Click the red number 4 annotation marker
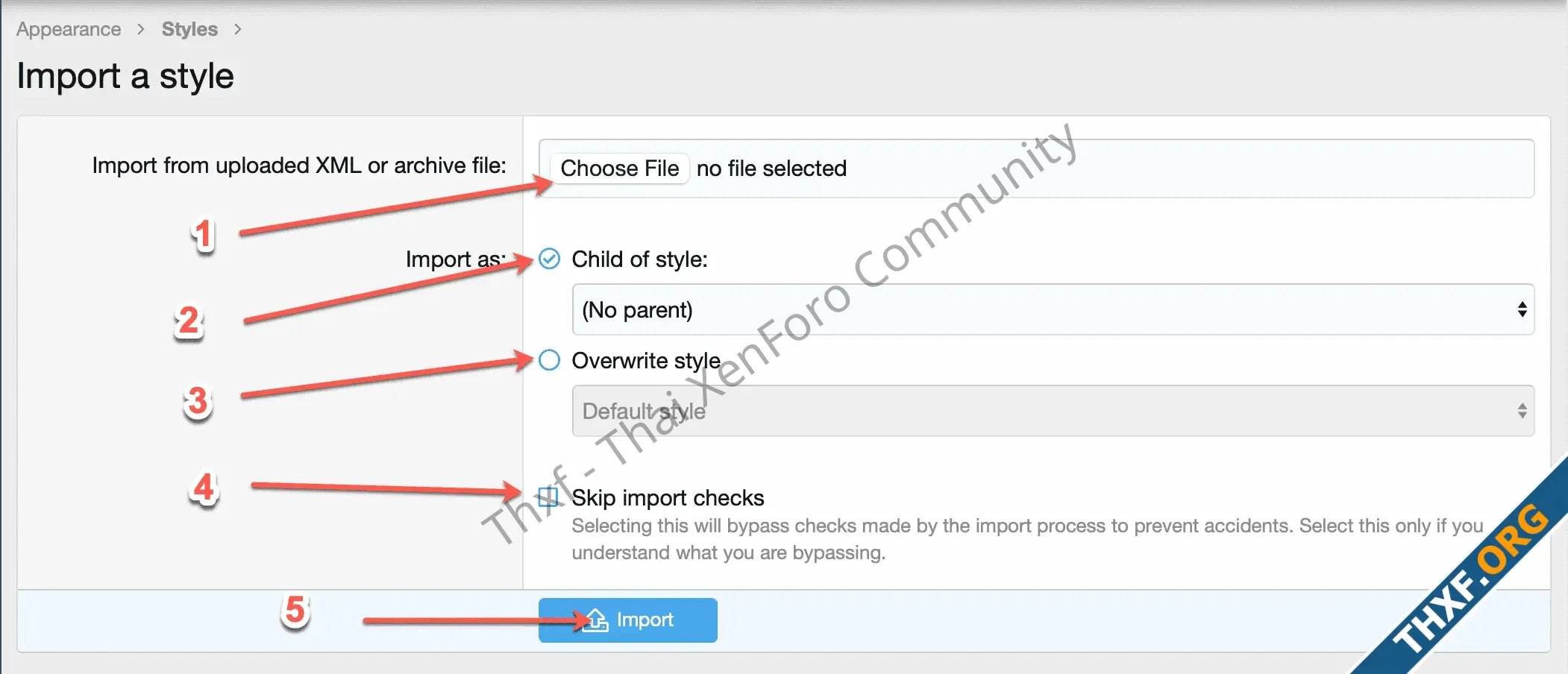1568x674 pixels. click(x=204, y=488)
